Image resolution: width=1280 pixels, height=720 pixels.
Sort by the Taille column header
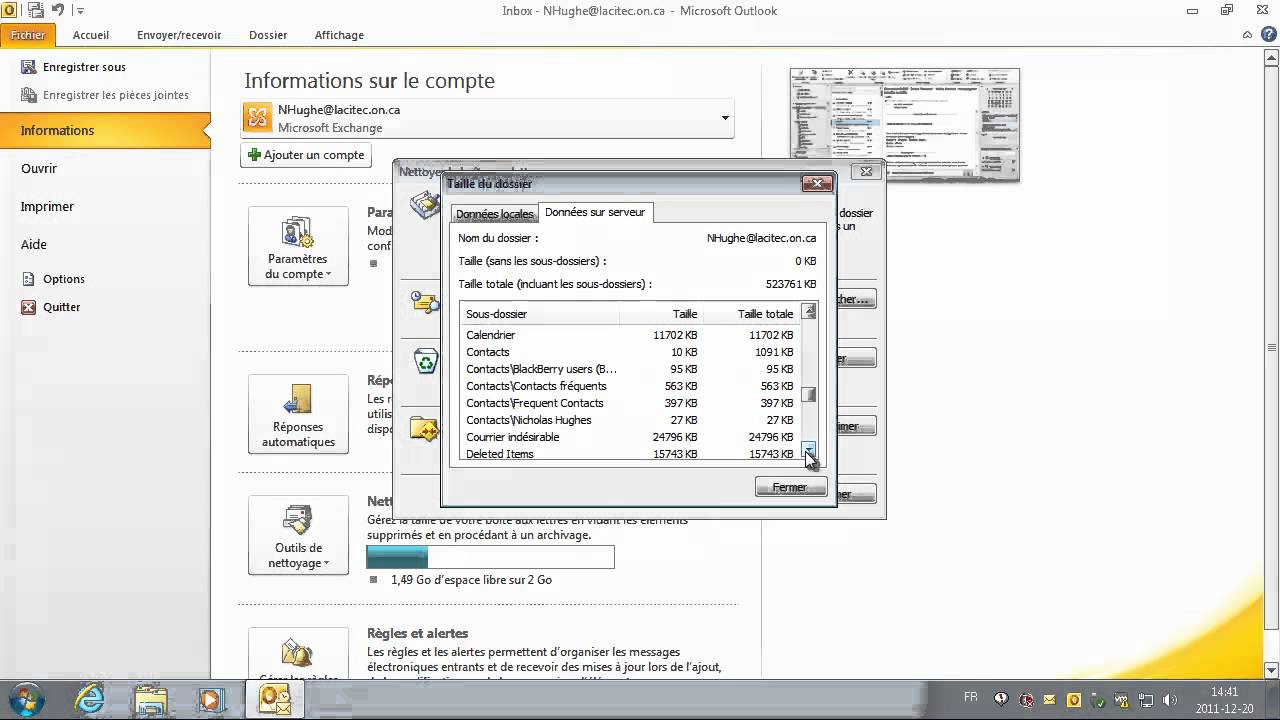(660, 314)
